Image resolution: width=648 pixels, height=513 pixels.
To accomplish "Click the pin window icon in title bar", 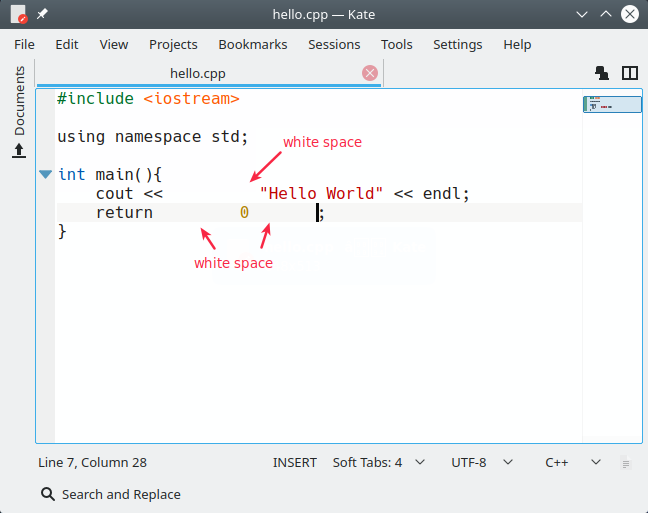I will point(42,14).
